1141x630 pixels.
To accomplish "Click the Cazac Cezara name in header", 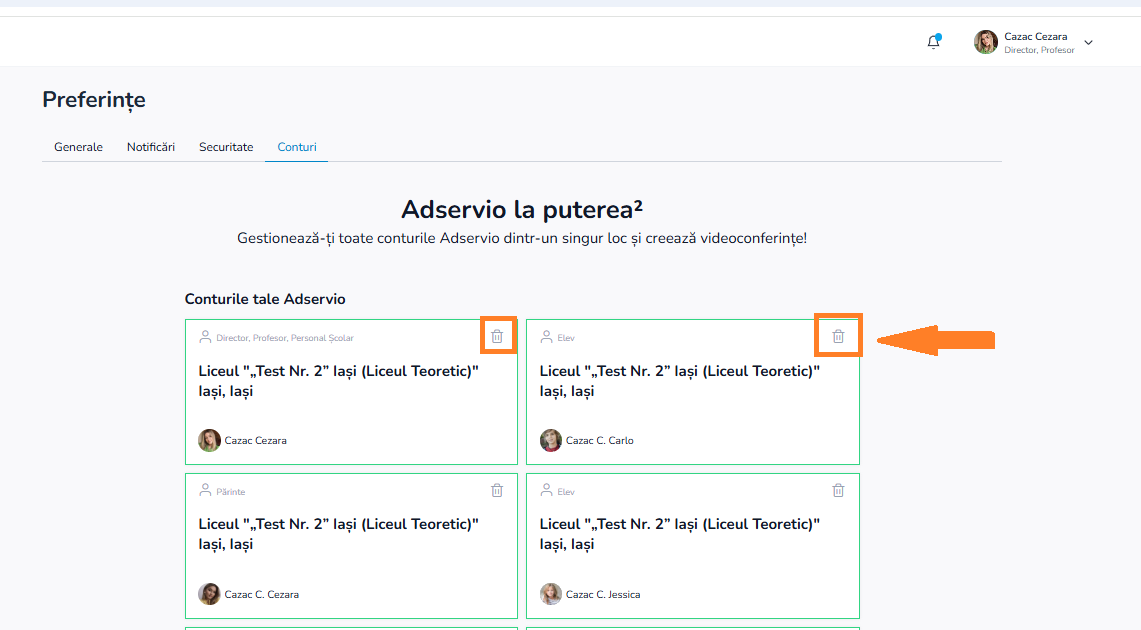I will pyautogui.click(x=1035, y=36).
